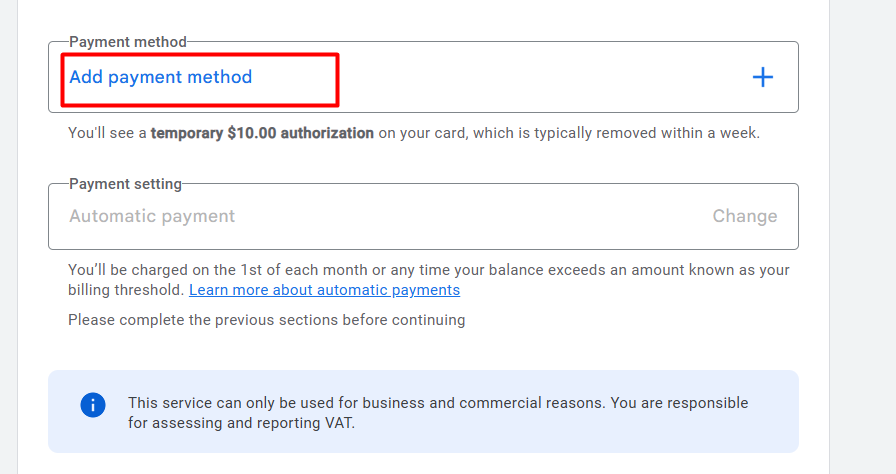Open "Learn more about automatic payments" link
This screenshot has height=474, width=896.
point(324,290)
